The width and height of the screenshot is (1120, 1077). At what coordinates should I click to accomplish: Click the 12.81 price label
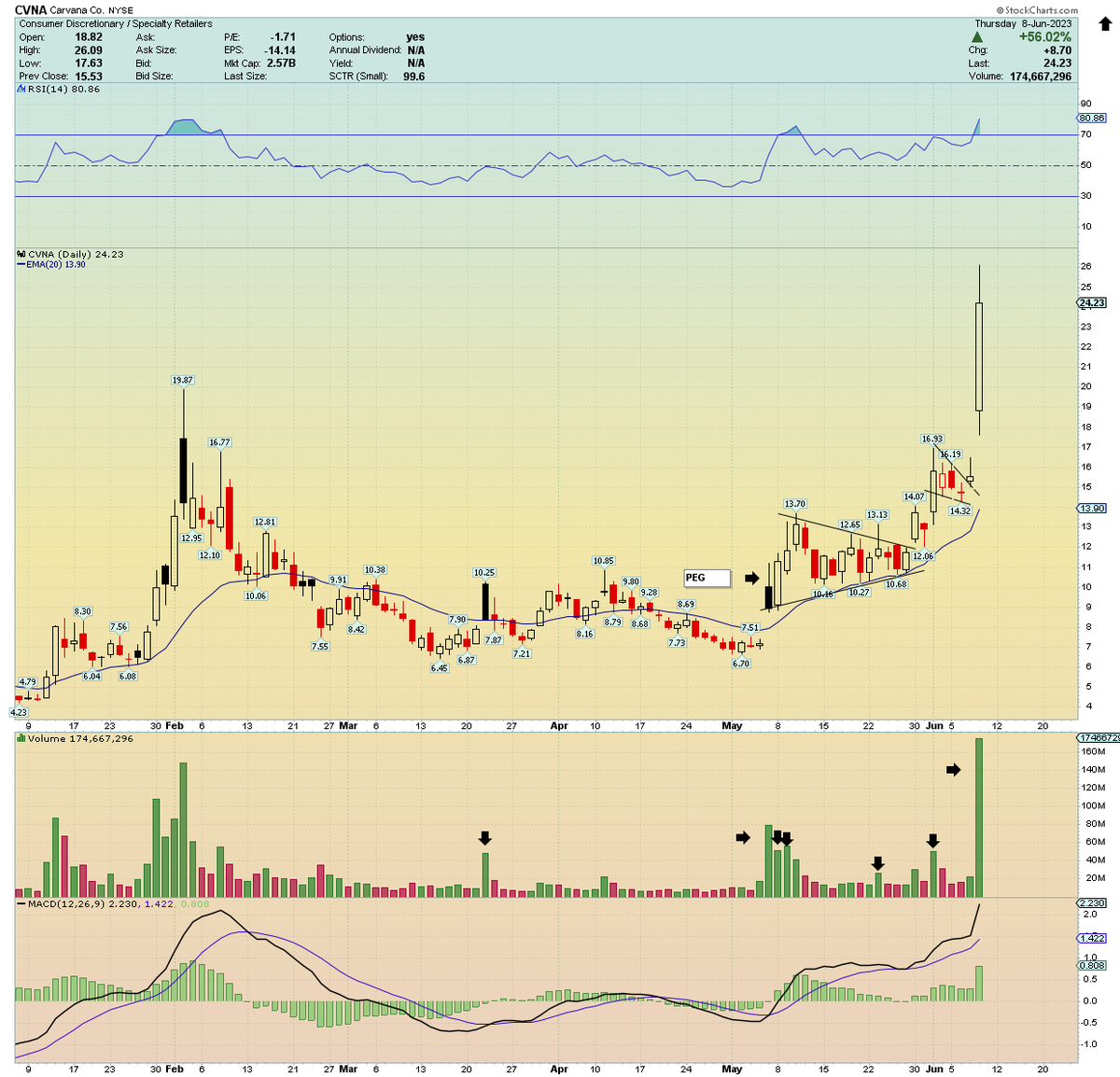click(265, 523)
